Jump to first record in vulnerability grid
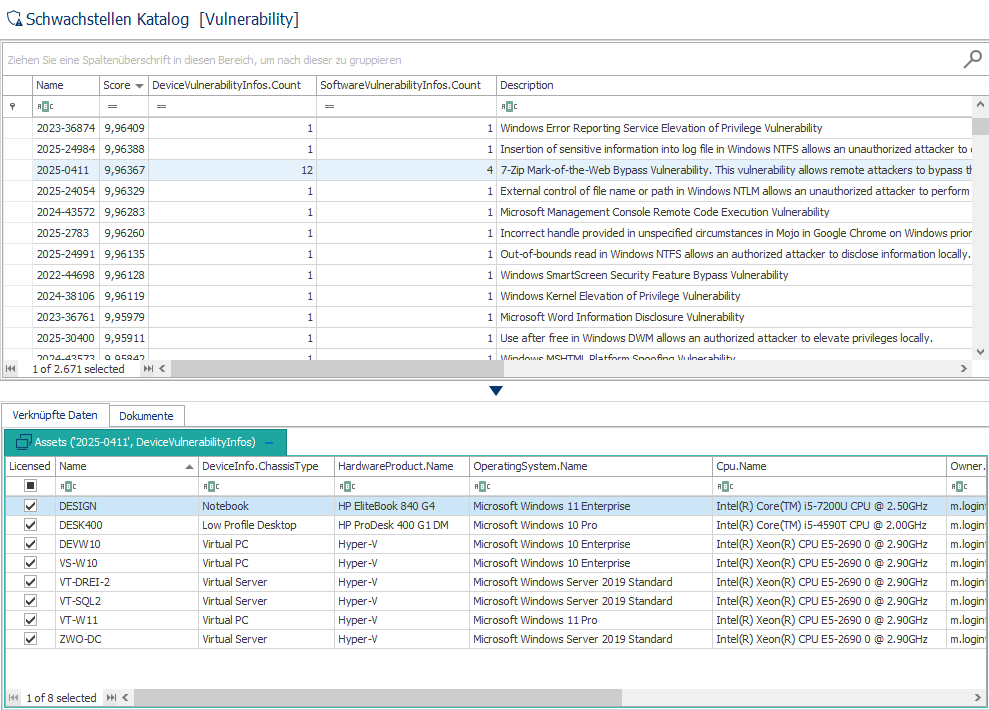 (12, 369)
